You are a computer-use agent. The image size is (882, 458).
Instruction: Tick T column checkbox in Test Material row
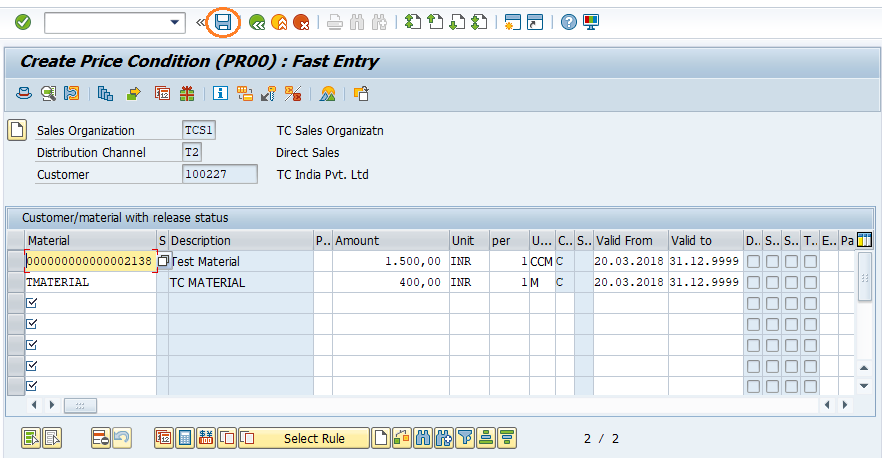point(810,261)
